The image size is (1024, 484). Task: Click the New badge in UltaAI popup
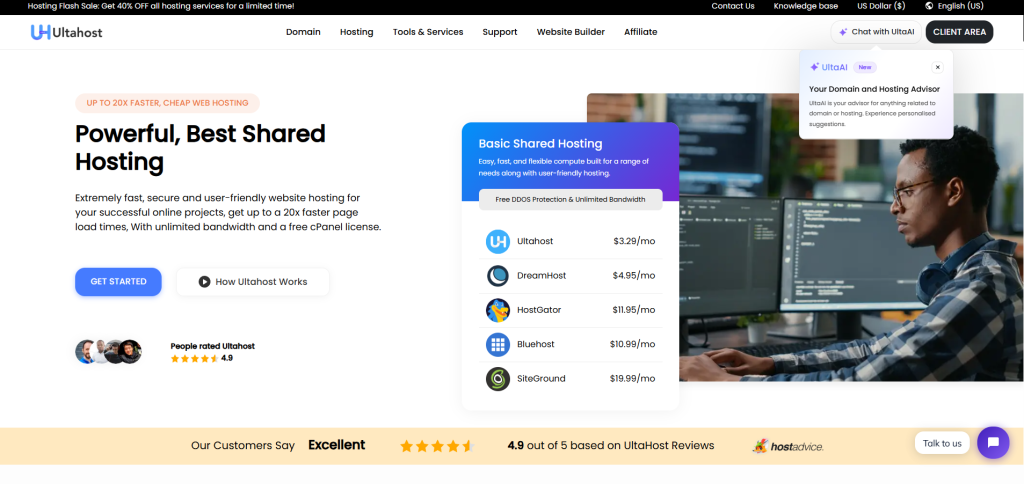[865, 67]
